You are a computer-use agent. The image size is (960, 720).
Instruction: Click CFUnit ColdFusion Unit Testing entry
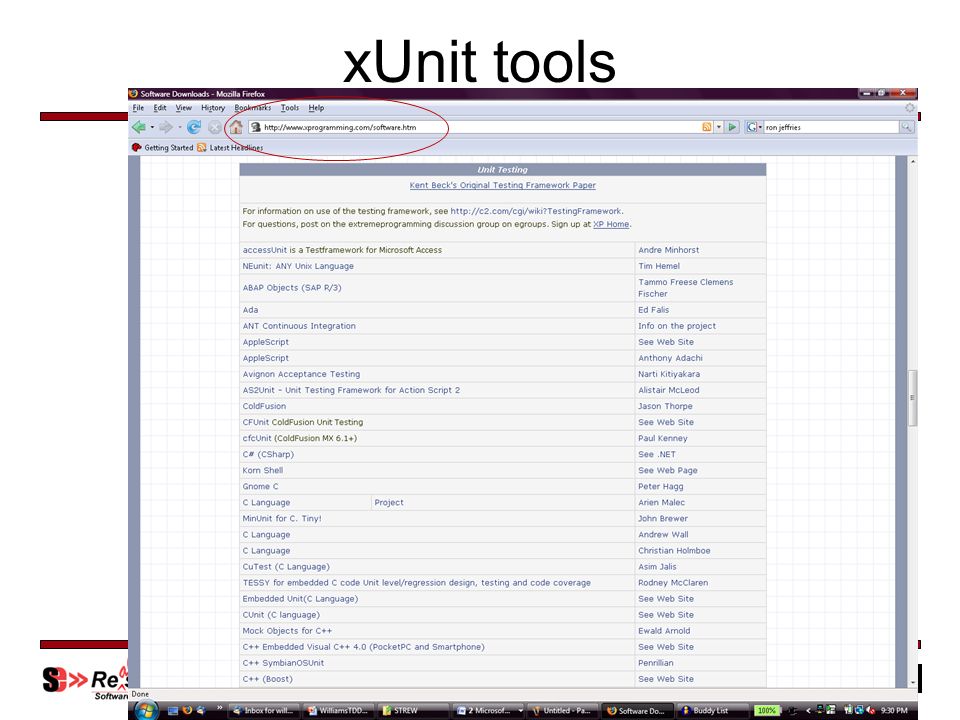[x=302, y=422]
